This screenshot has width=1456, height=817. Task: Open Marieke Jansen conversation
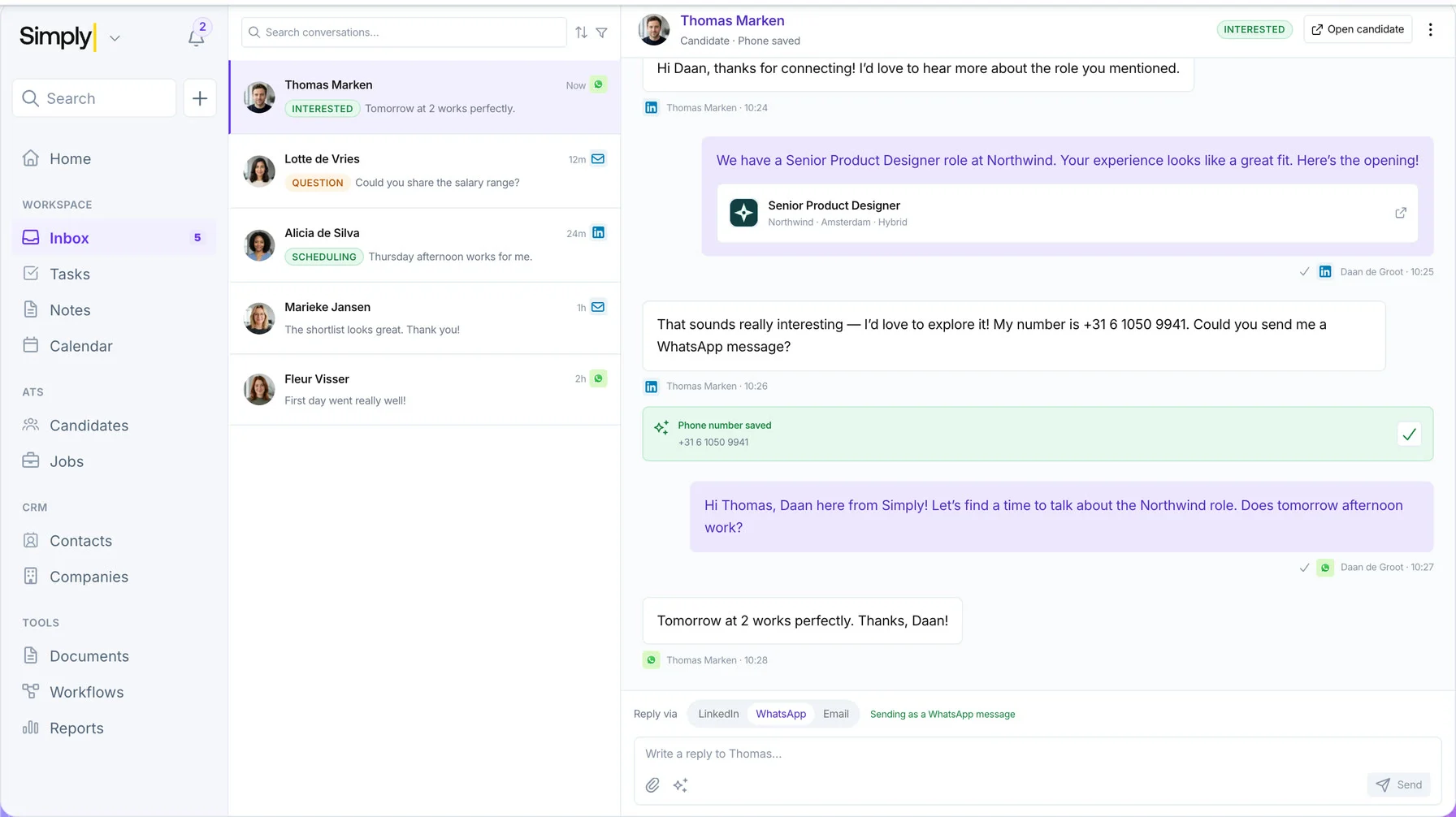click(425, 318)
